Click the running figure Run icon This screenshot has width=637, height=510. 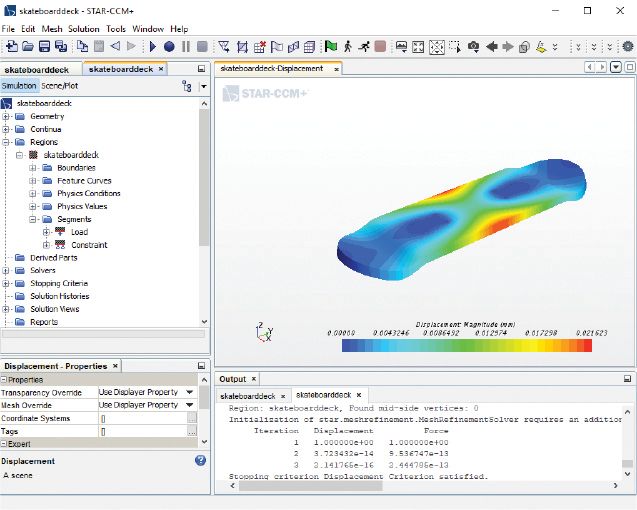pyautogui.click(x=364, y=47)
